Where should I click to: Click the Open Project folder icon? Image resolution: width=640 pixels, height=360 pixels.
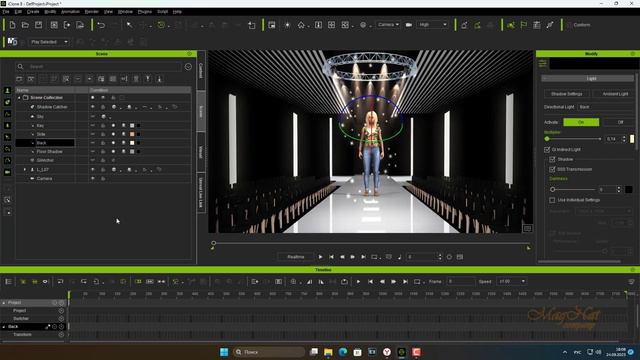point(25,25)
